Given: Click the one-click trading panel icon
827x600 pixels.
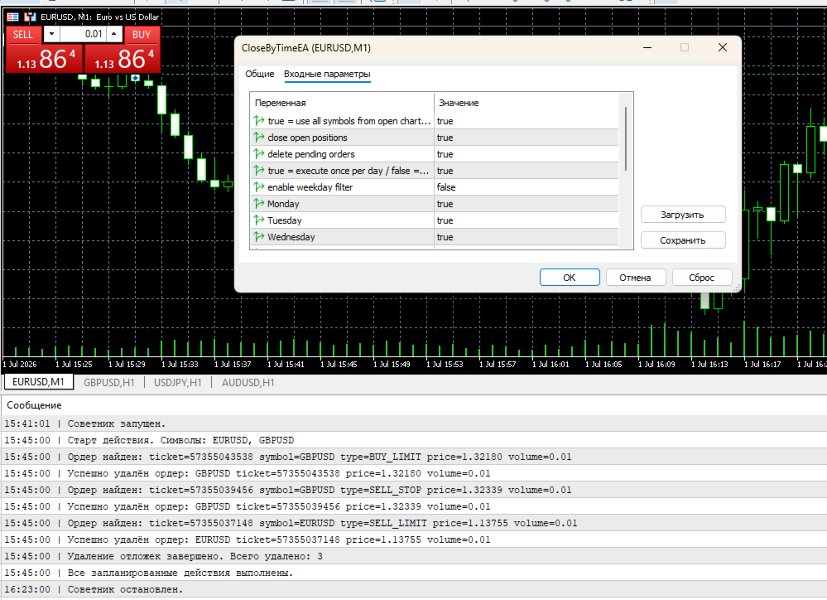Looking at the screenshot, I should click(x=13, y=17).
